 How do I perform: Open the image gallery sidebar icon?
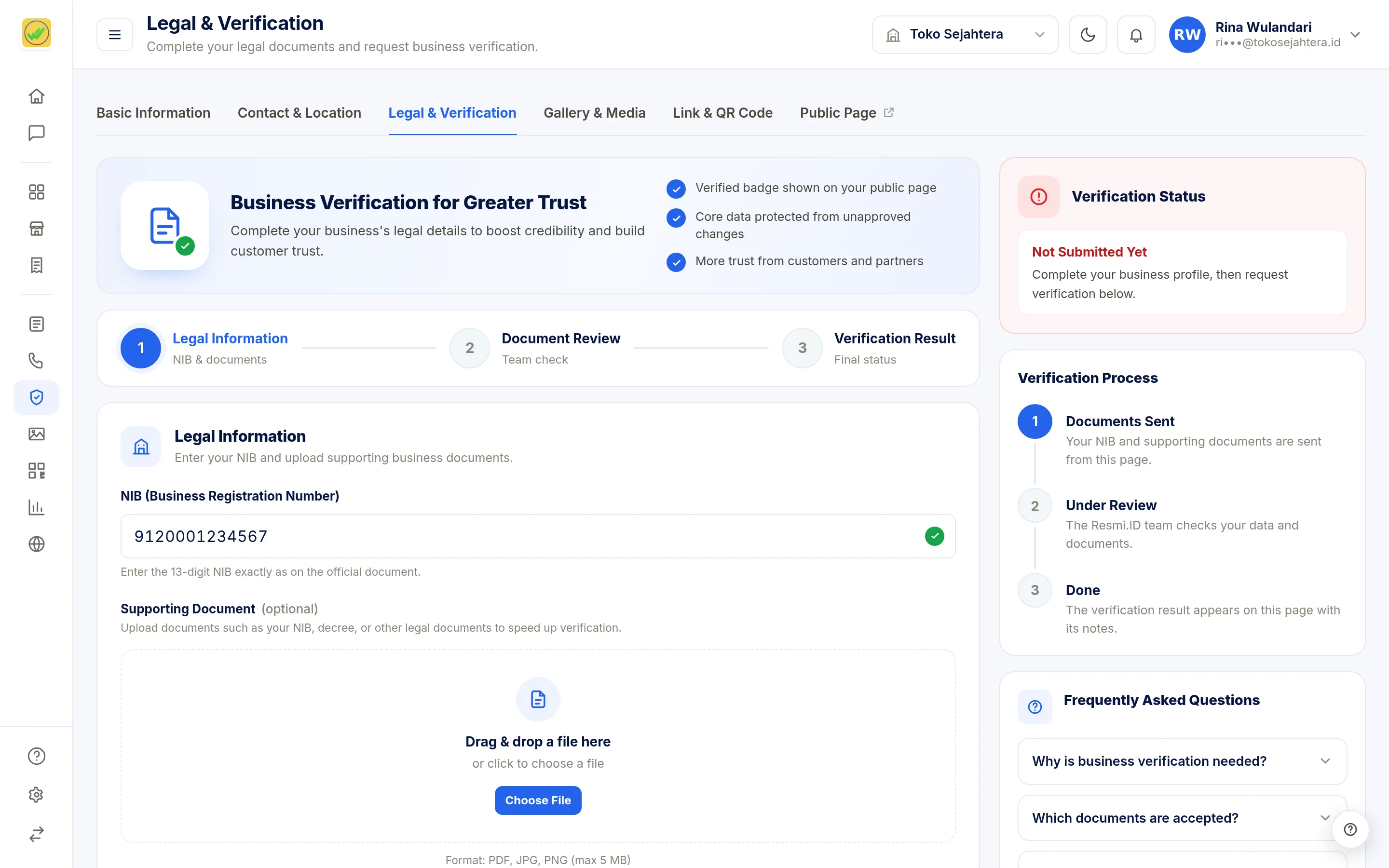pos(36,434)
